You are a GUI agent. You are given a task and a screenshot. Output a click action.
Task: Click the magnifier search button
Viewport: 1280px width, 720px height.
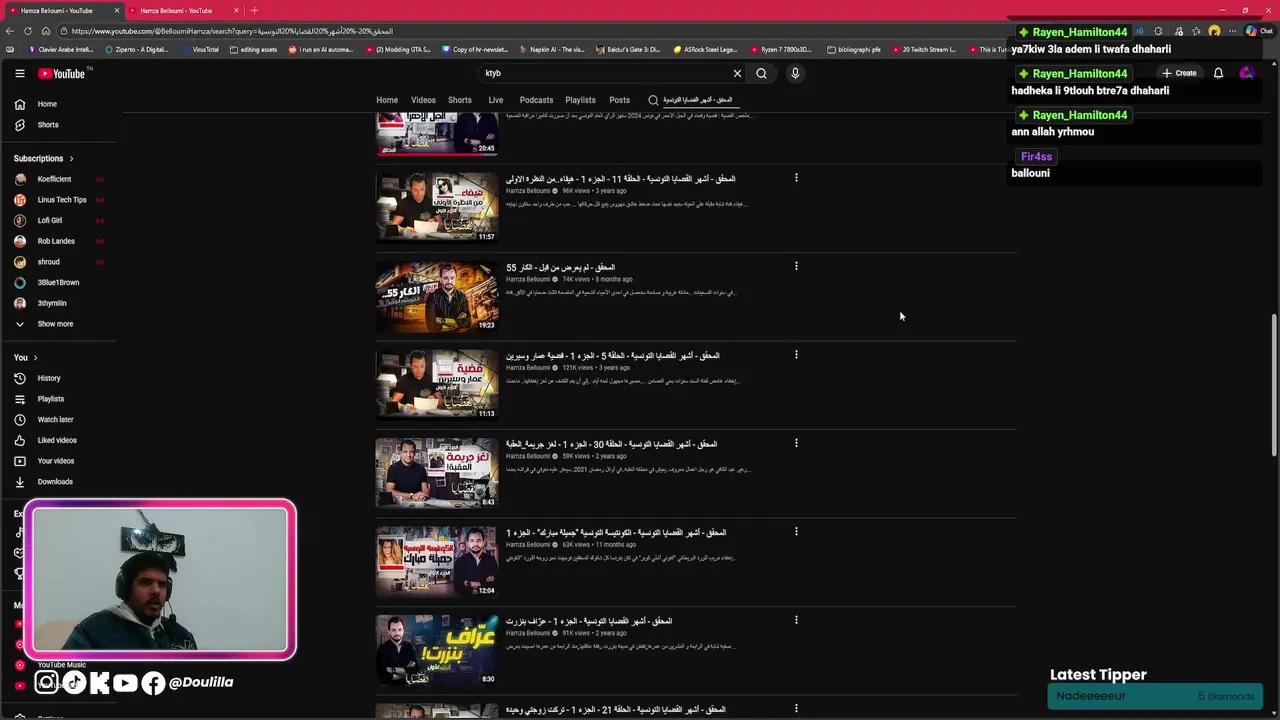[761, 73]
